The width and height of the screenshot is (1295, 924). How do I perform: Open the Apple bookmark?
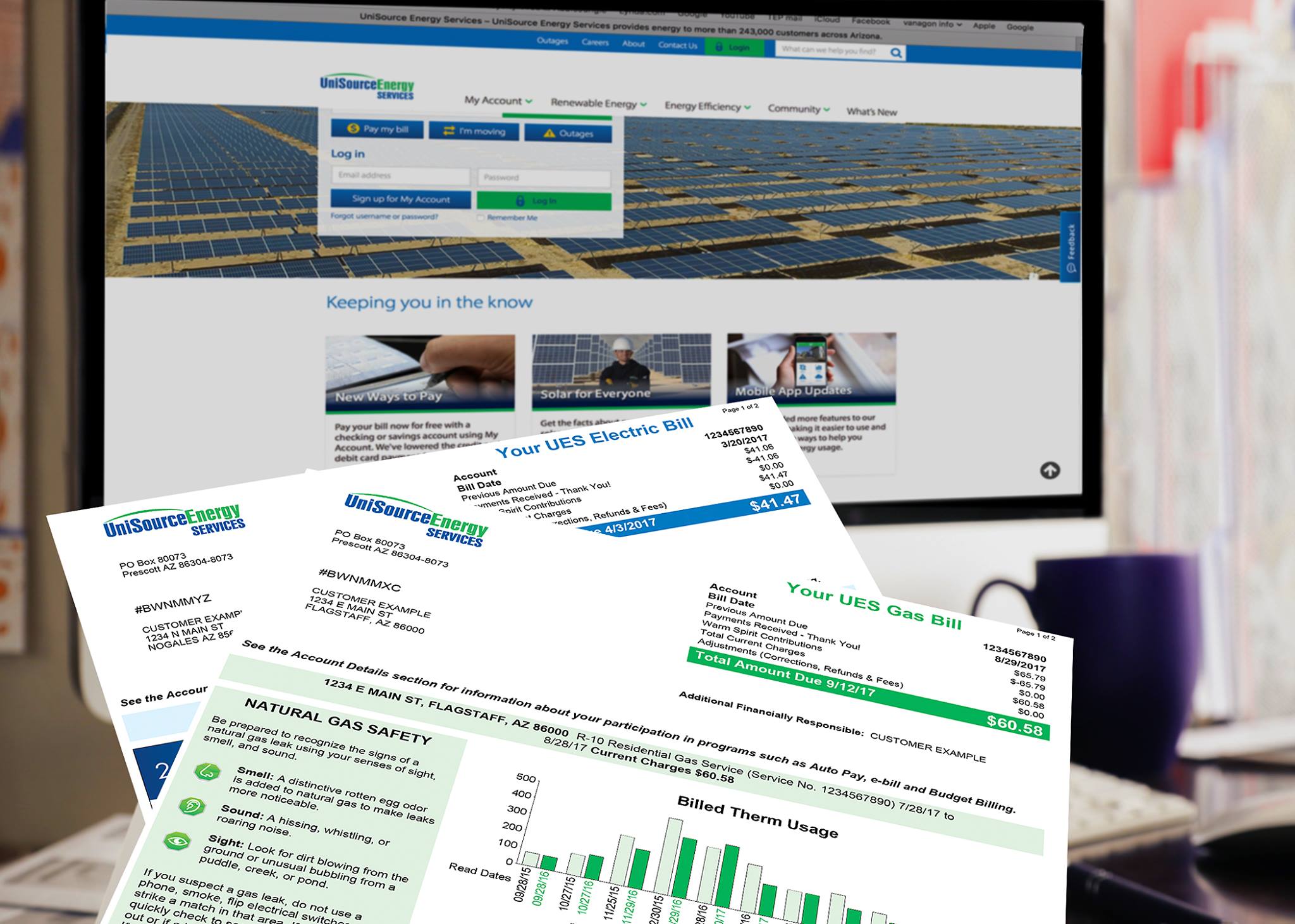(x=983, y=26)
